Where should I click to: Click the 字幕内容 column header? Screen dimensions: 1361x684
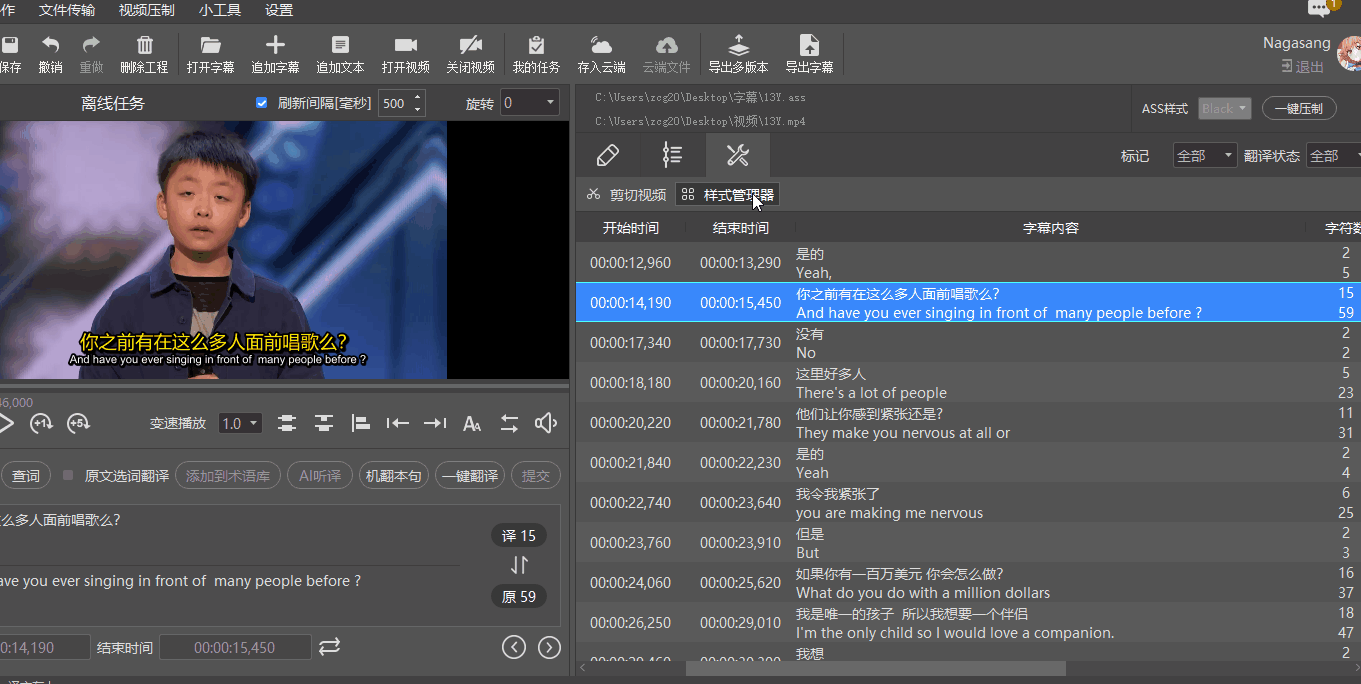1051,228
